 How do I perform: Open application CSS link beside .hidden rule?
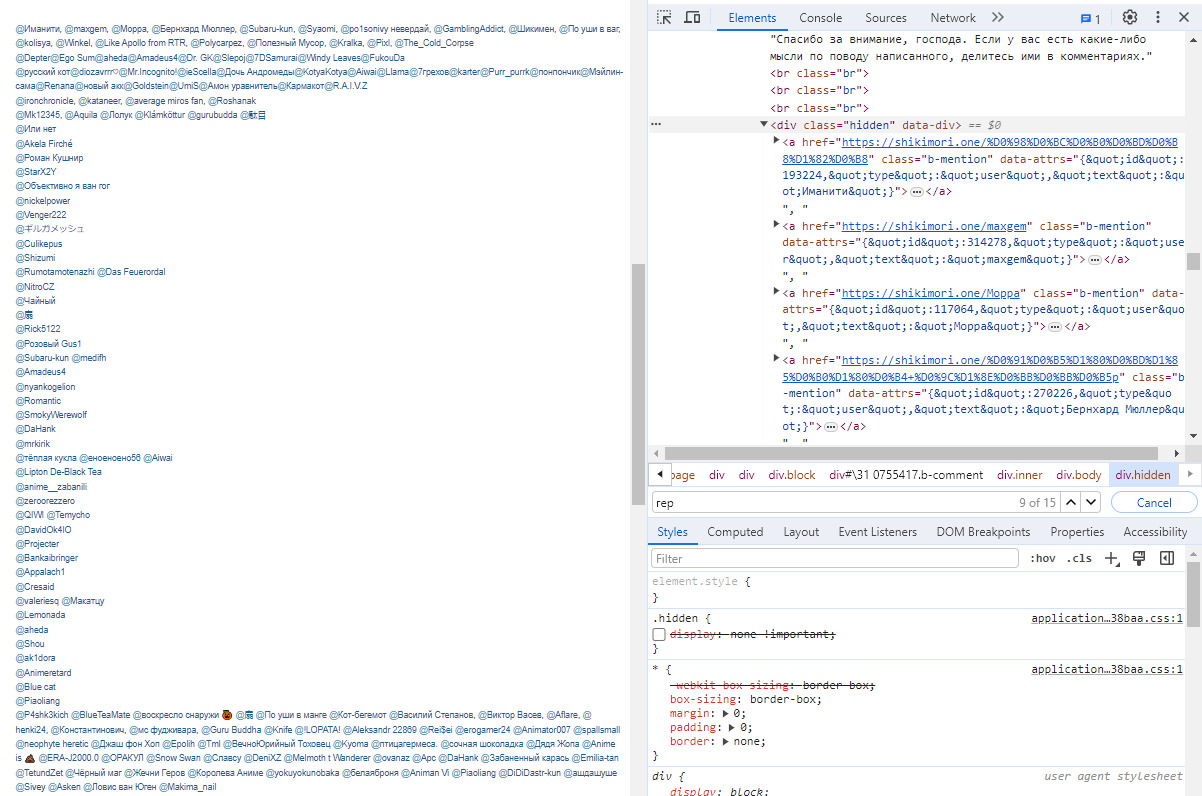tap(1106, 618)
